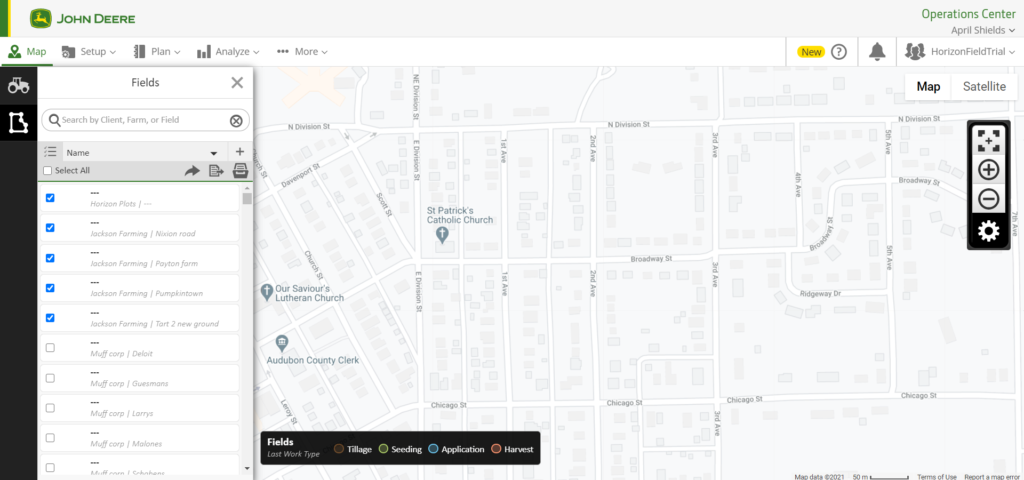Open Operations Center link

click(x=968, y=14)
